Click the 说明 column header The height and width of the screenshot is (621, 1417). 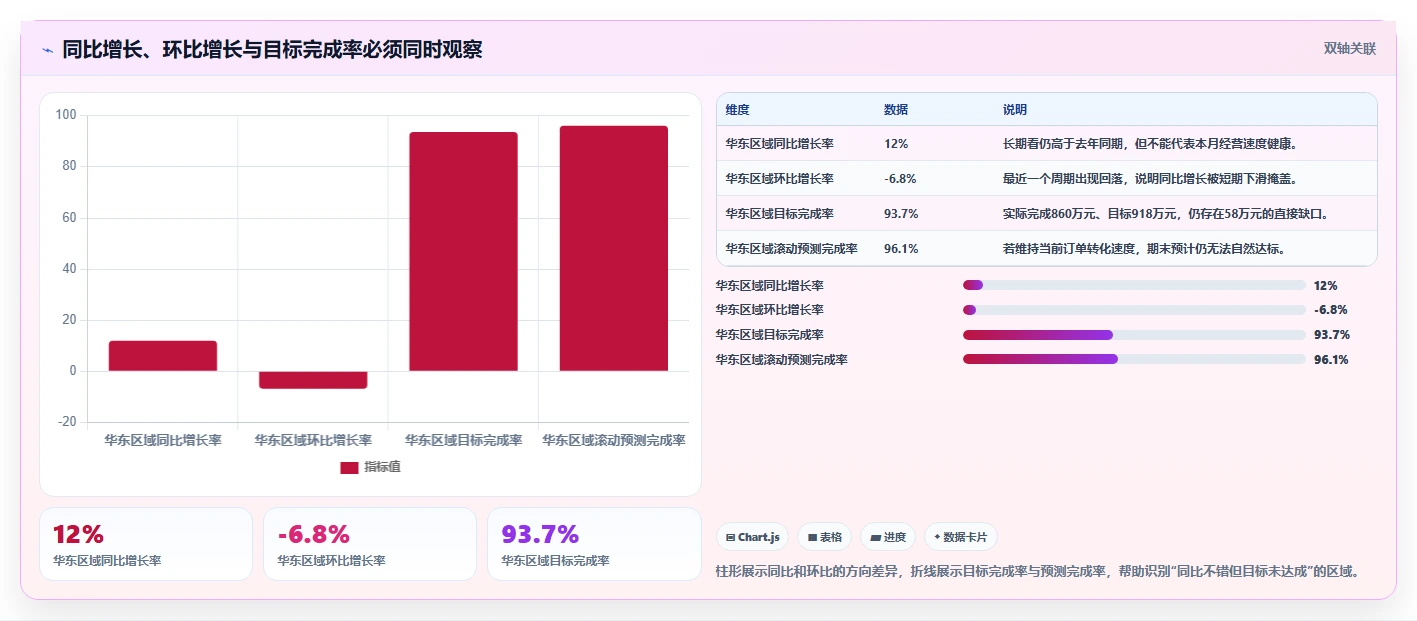point(1015,110)
